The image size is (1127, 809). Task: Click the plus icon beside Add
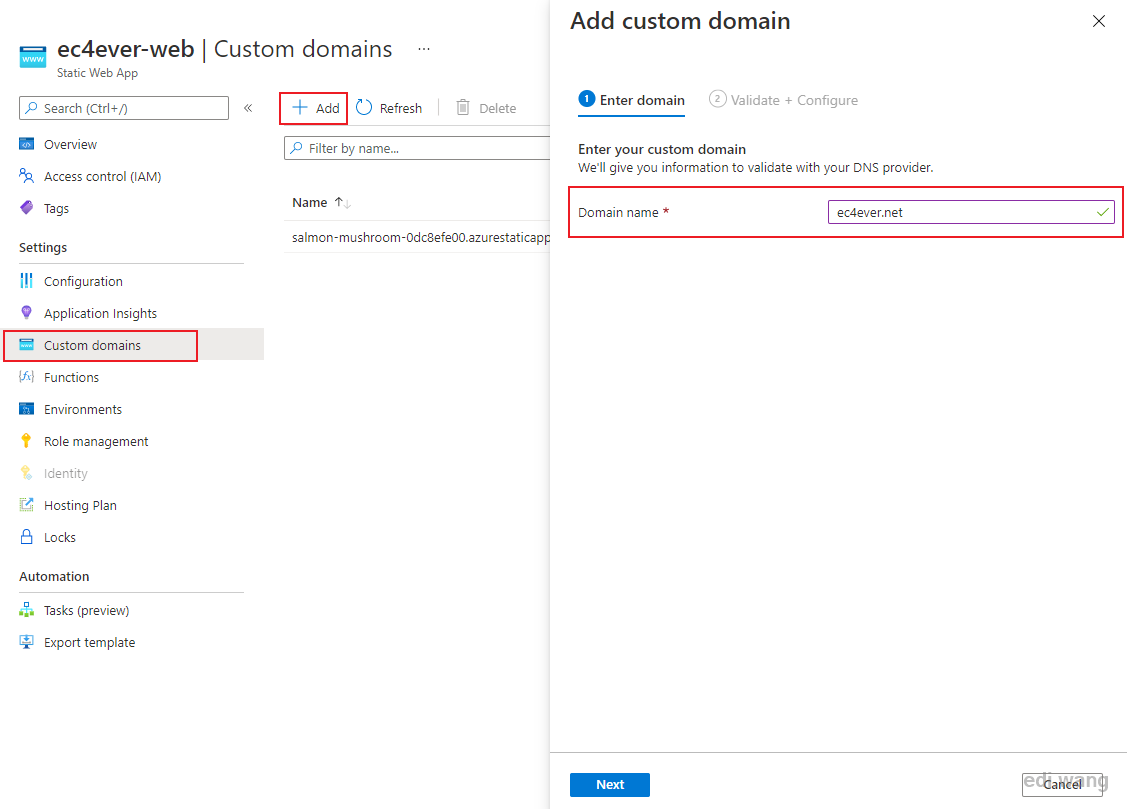tap(300, 108)
